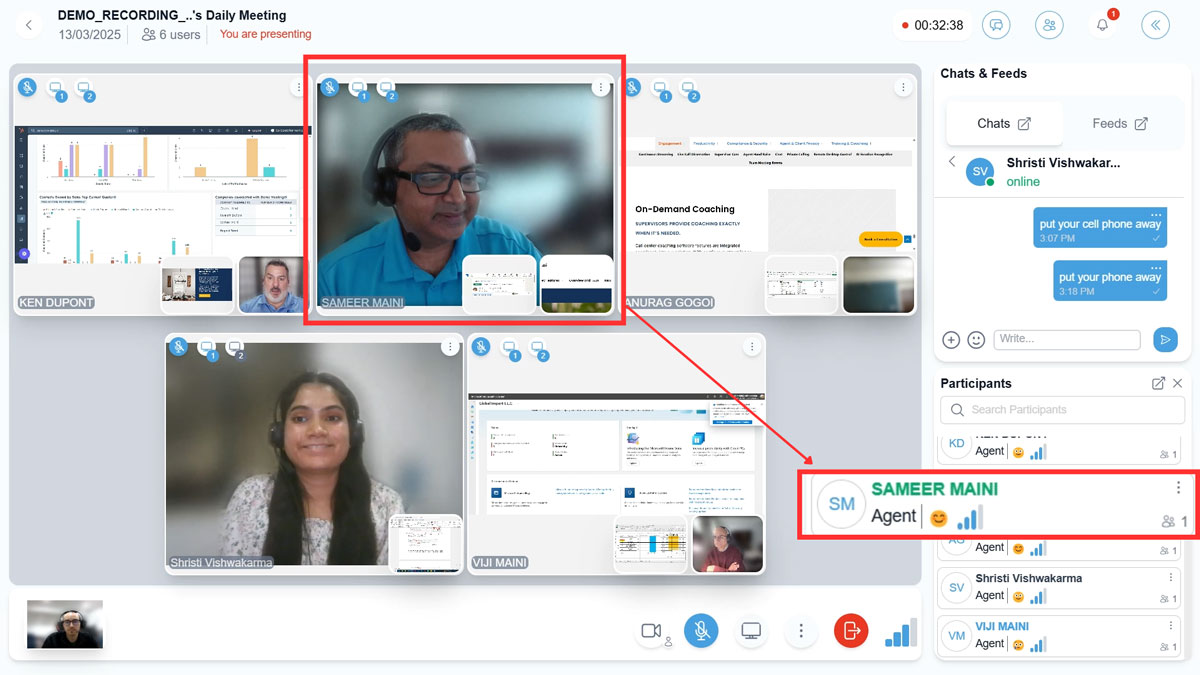
Task: Check the notification bell with badge
Action: tap(1102, 26)
